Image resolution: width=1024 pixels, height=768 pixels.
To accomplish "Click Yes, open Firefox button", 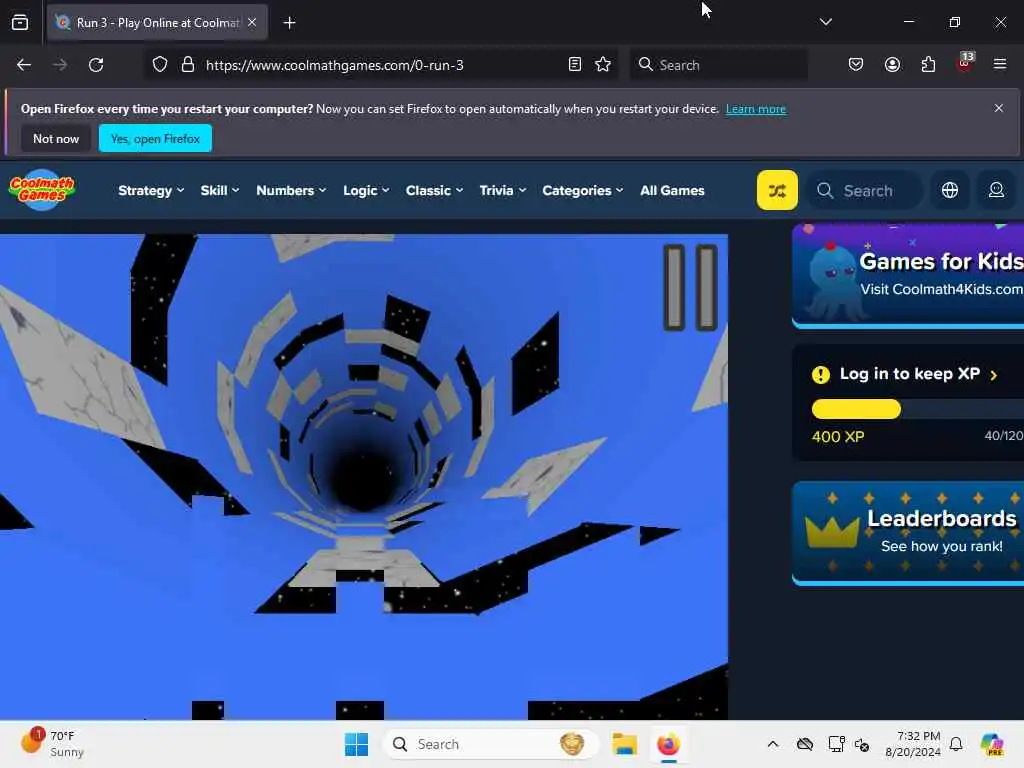I will click(x=155, y=138).
